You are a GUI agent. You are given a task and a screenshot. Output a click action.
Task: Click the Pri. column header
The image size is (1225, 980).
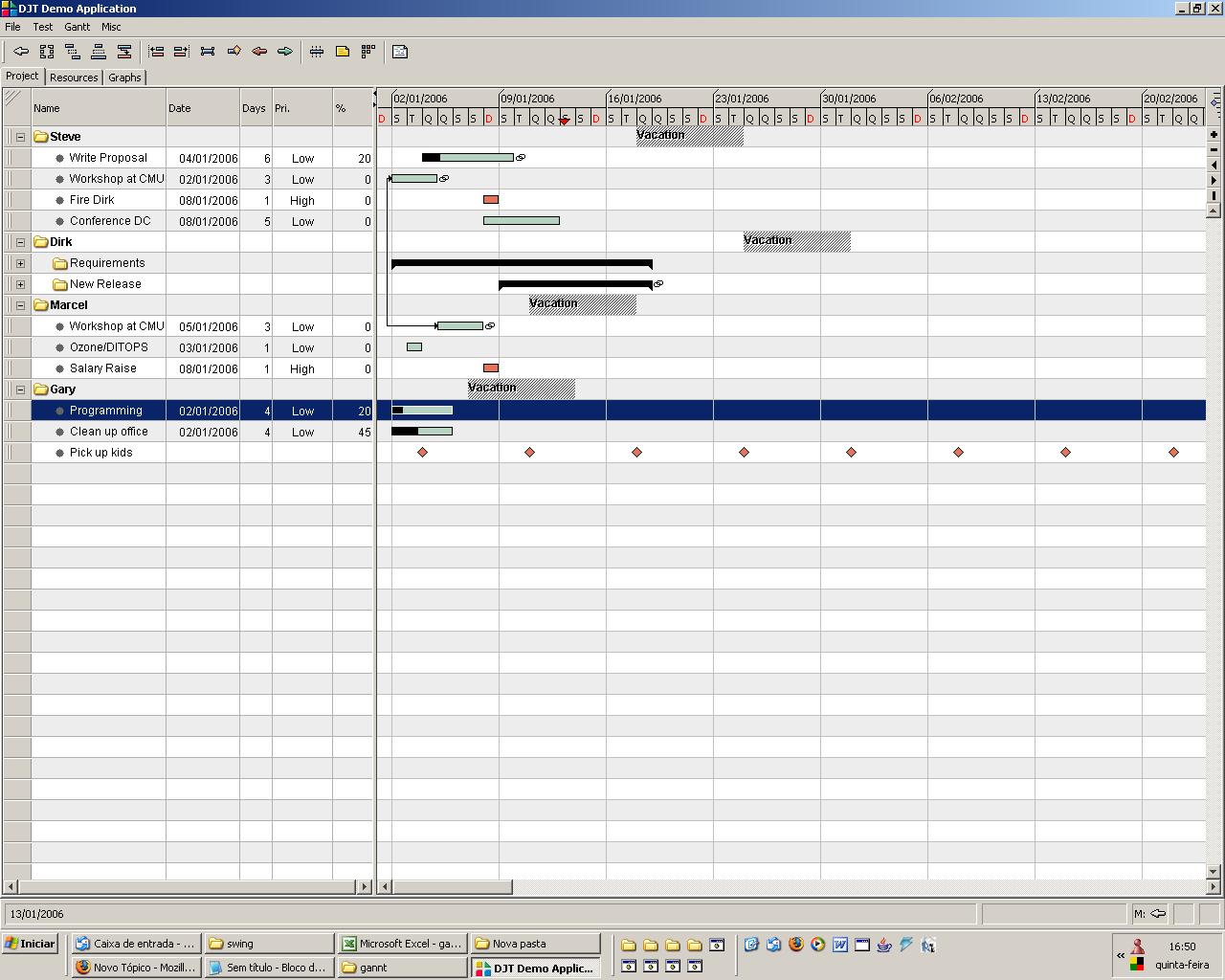(x=302, y=108)
